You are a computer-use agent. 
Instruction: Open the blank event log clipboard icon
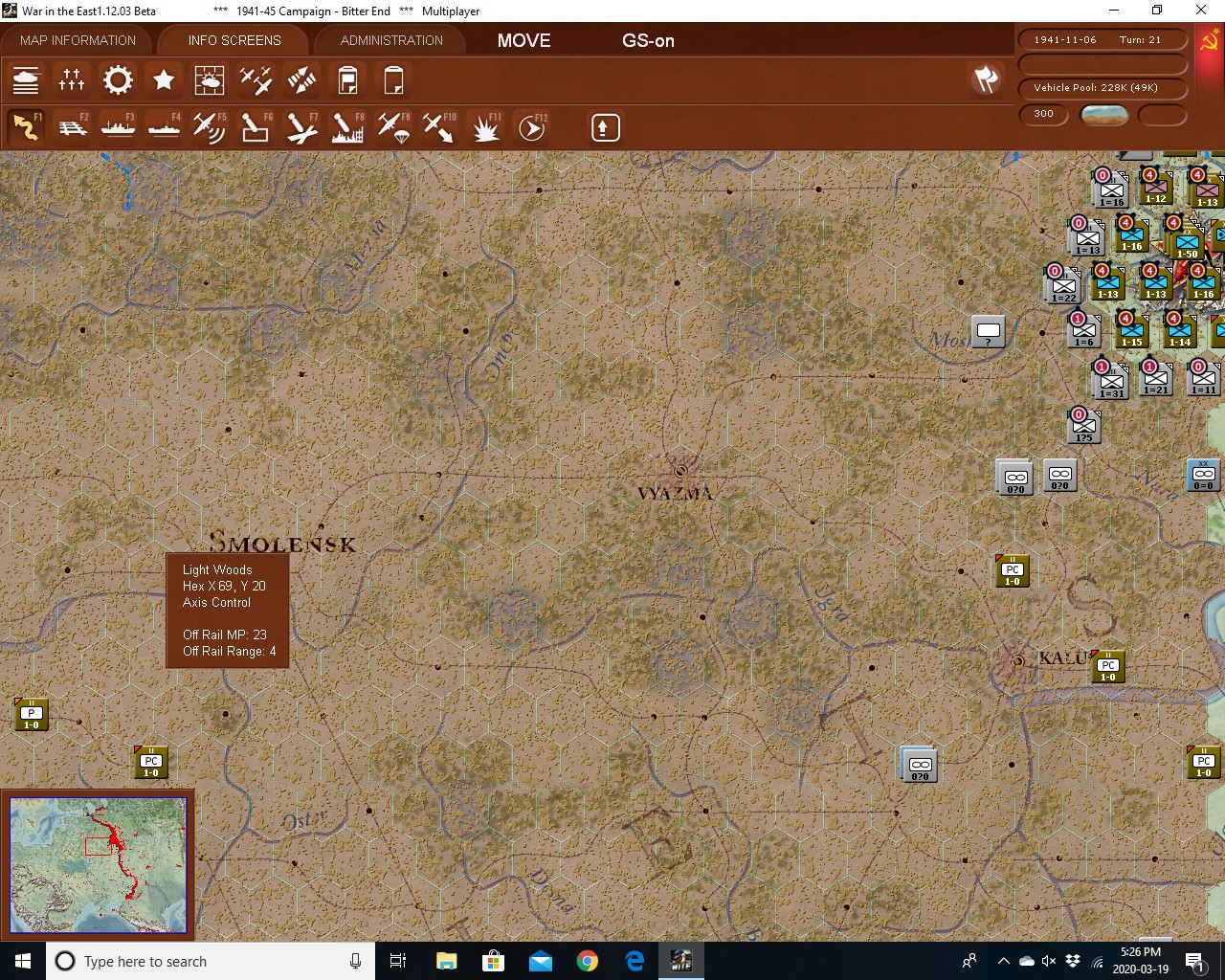[393, 80]
